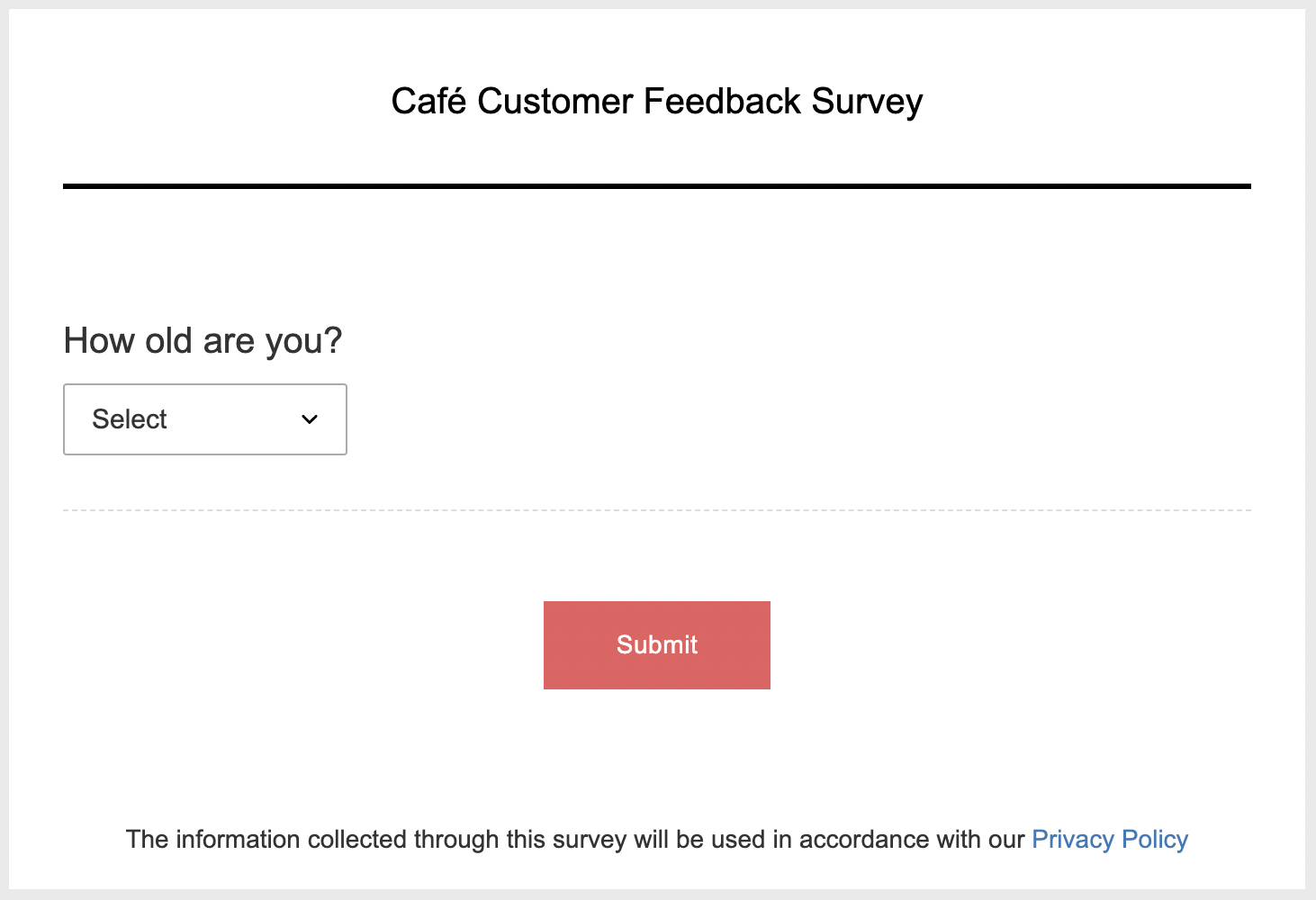Expand the age selection combo box
The image size is (1316, 900).
pyautogui.click(x=205, y=419)
